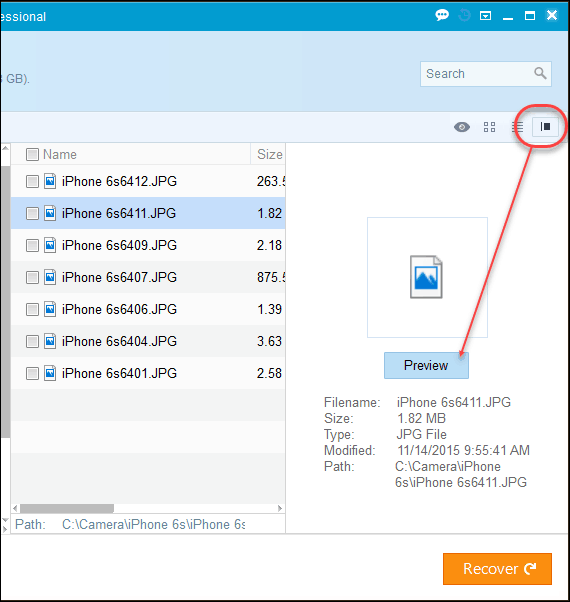
Task: Switch to thumbnail grid view
Action: pyautogui.click(x=489, y=127)
